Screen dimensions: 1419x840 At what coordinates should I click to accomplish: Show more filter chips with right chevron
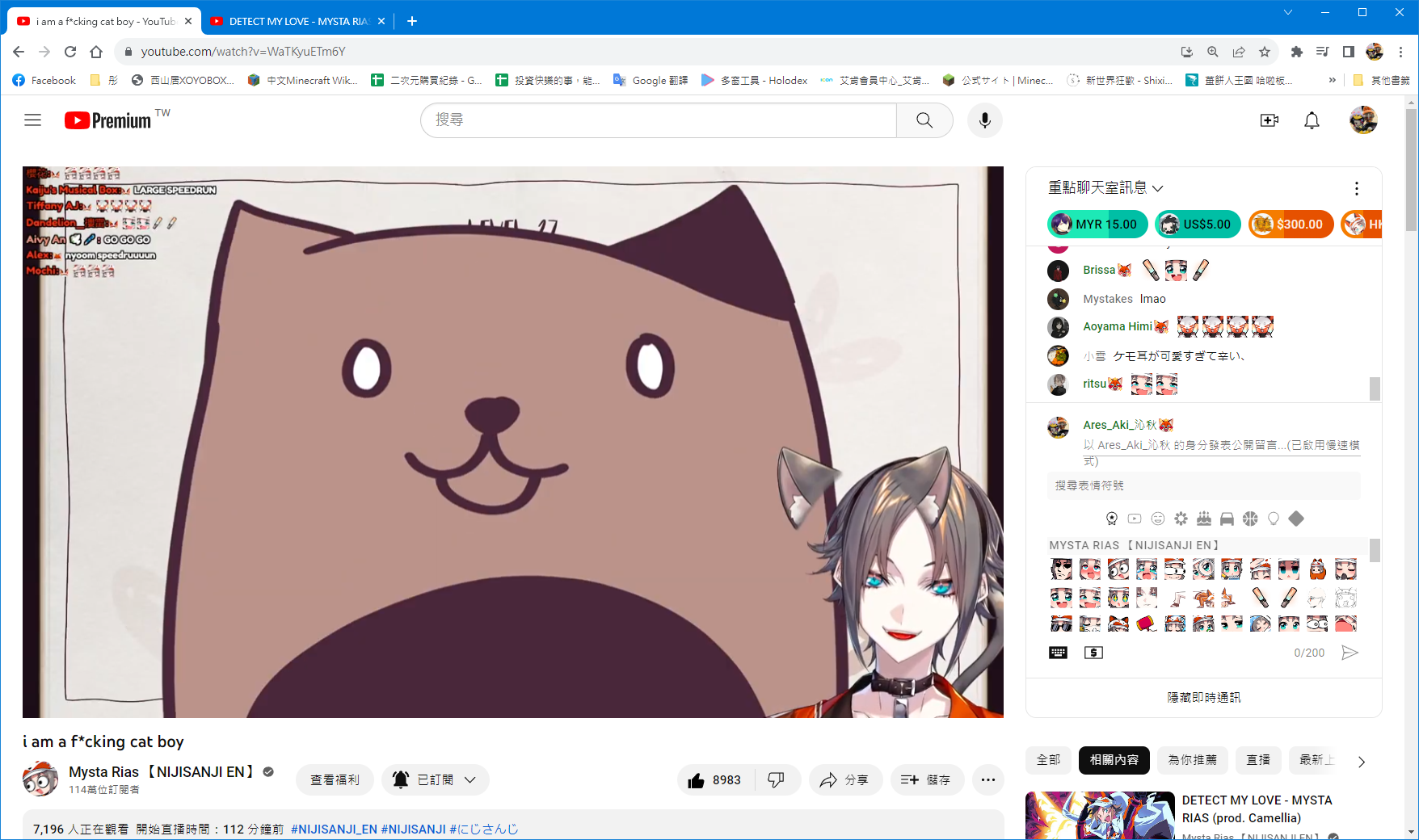1362,762
